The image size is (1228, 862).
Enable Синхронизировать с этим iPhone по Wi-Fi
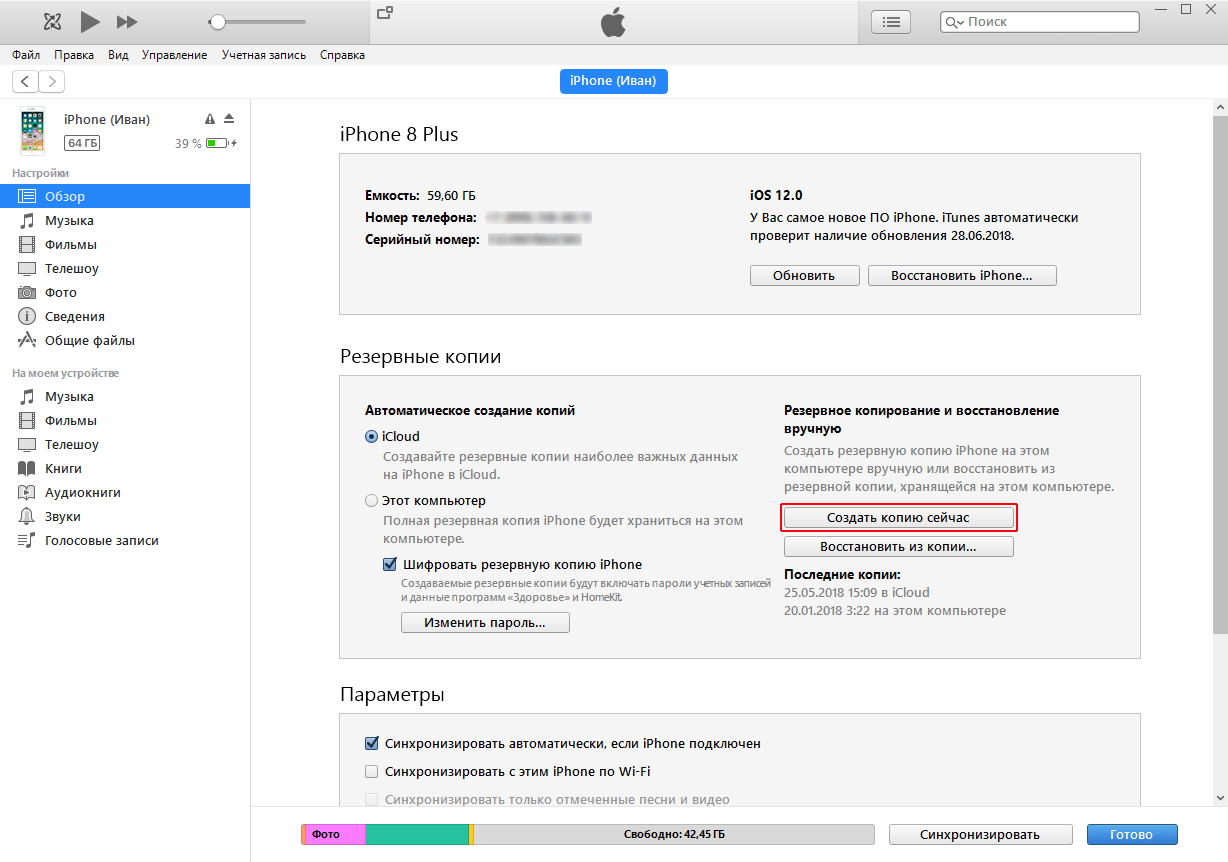click(372, 771)
